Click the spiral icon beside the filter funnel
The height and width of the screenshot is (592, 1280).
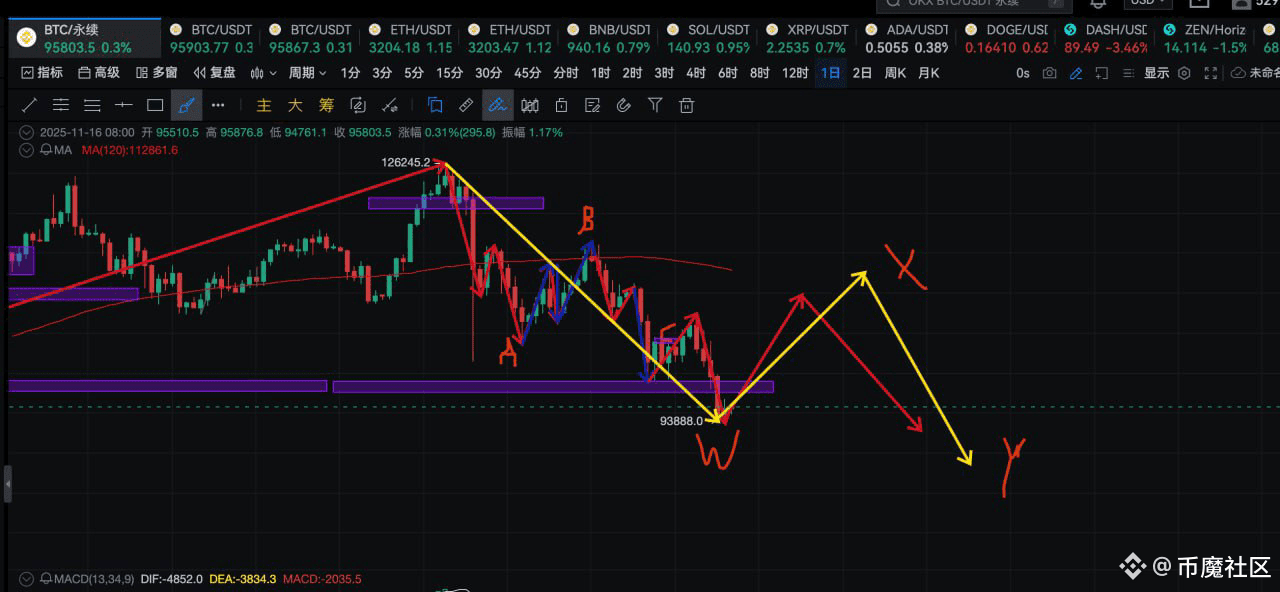click(624, 105)
